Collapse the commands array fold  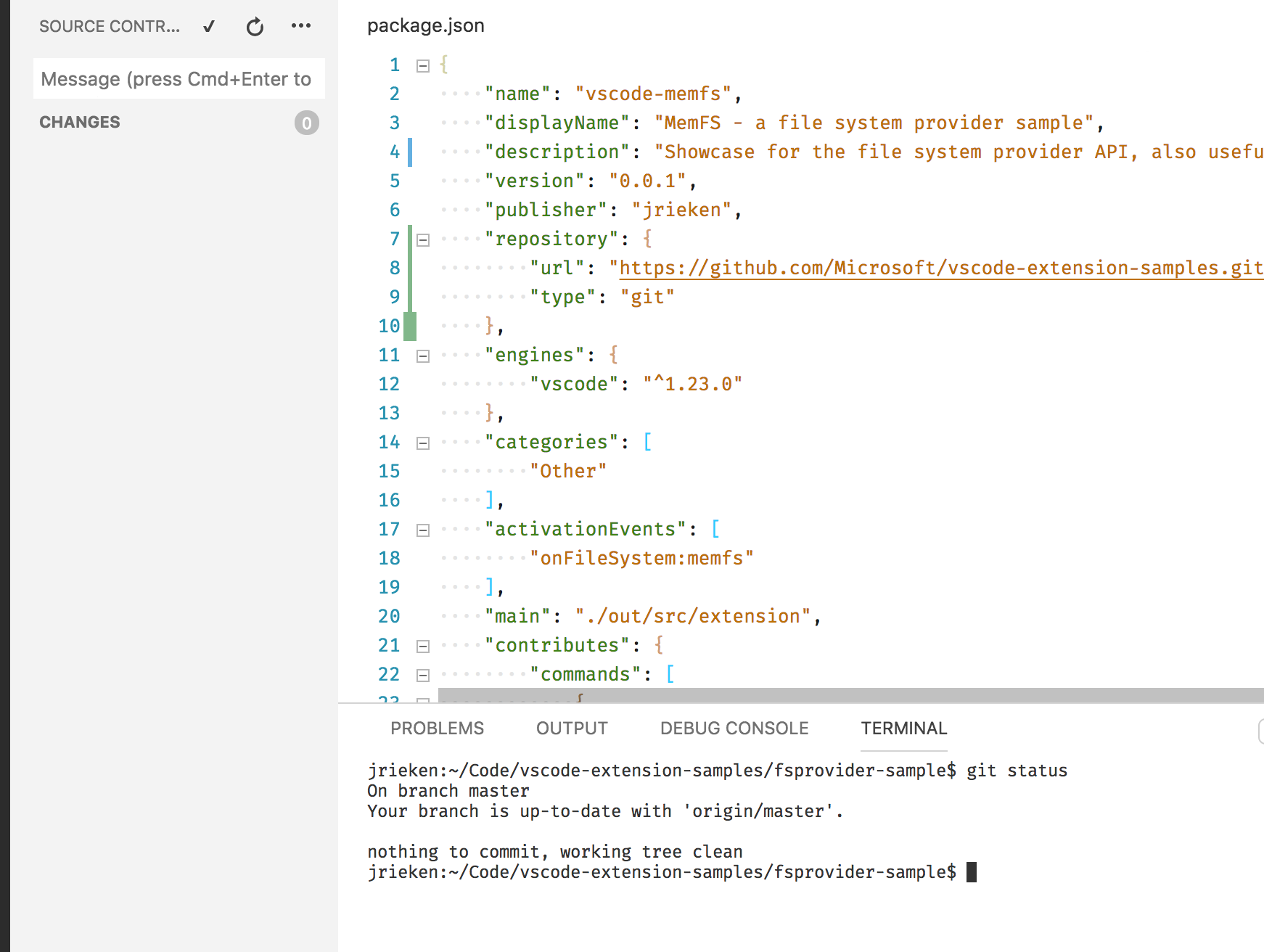tap(422, 674)
